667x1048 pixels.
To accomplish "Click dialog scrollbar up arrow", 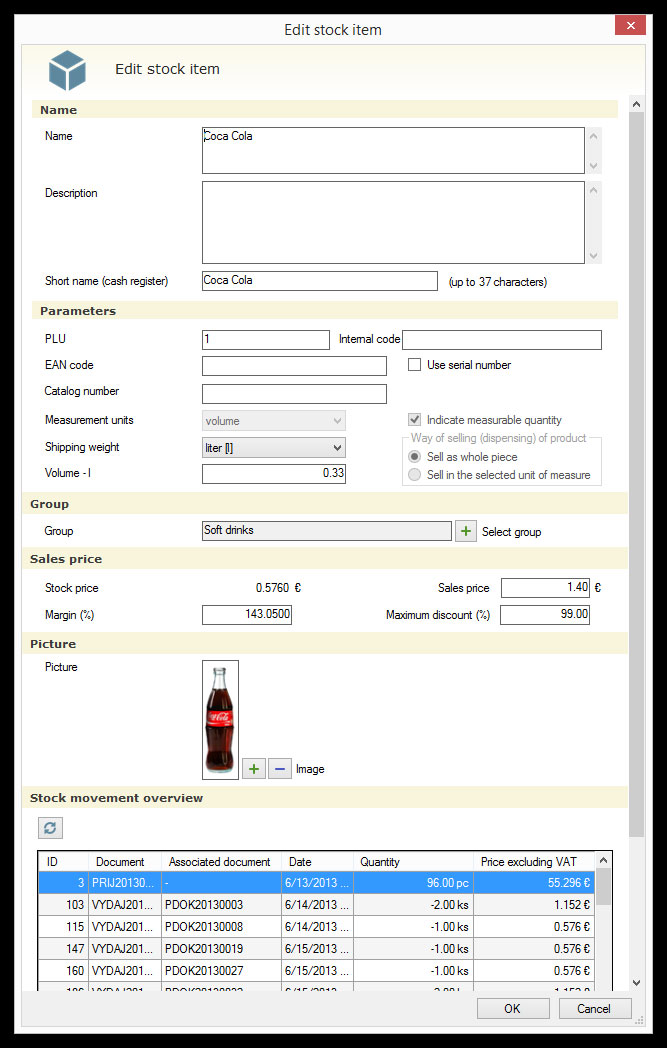I will coord(636,104).
